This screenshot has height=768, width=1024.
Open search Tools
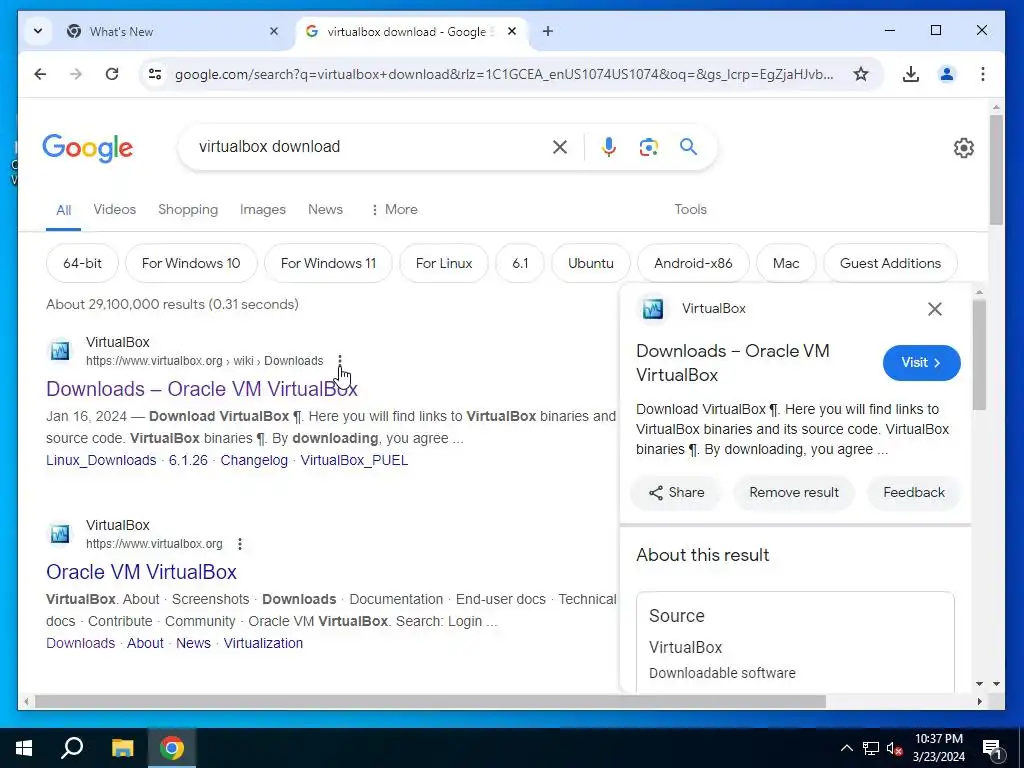click(x=690, y=210)
